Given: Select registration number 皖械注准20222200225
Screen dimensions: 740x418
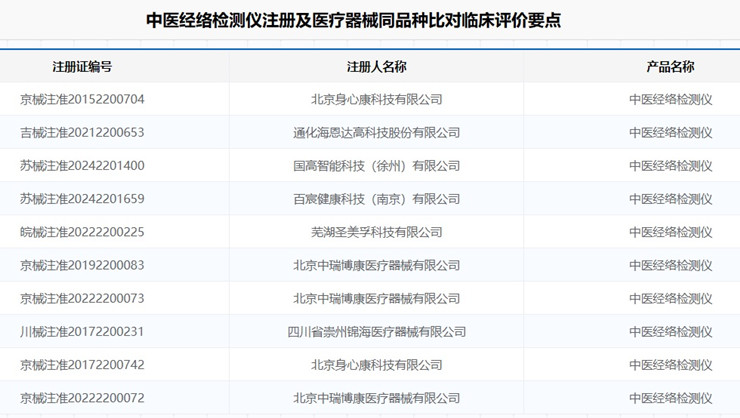Looking at the screenshot, I should click(x=82, y=232).
